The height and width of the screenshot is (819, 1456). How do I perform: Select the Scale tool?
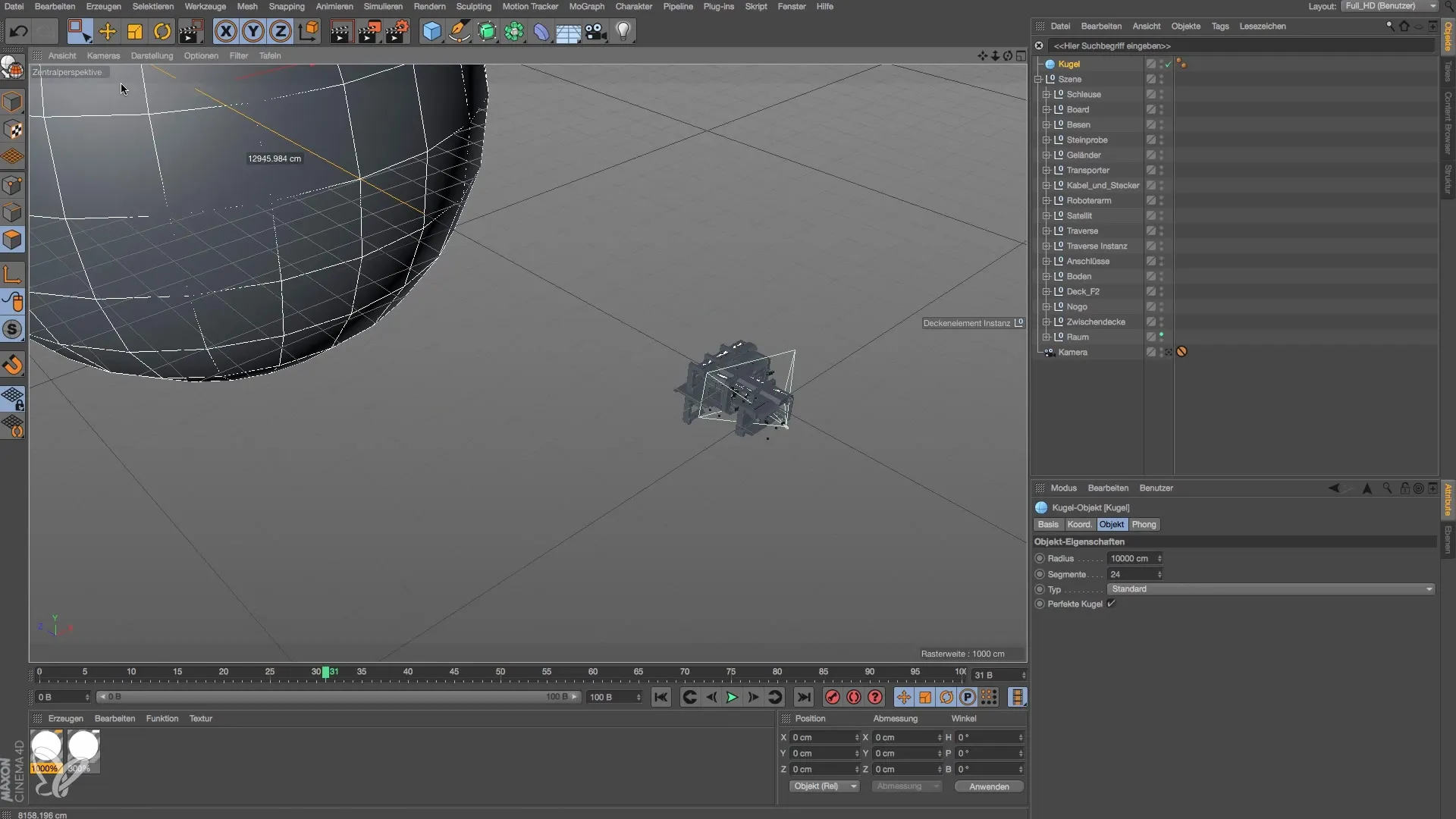point(135,31)
